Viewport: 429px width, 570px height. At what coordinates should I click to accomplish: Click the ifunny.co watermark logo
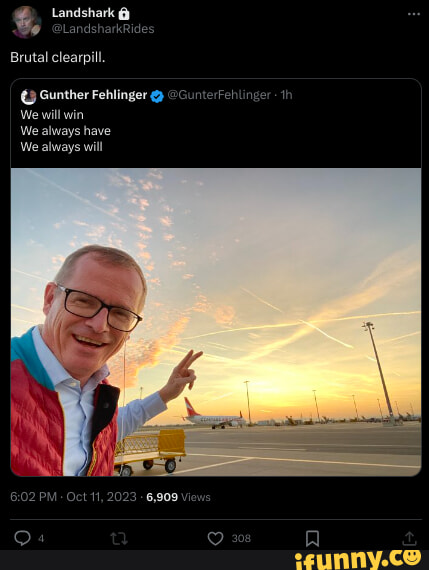click(358, 559)
